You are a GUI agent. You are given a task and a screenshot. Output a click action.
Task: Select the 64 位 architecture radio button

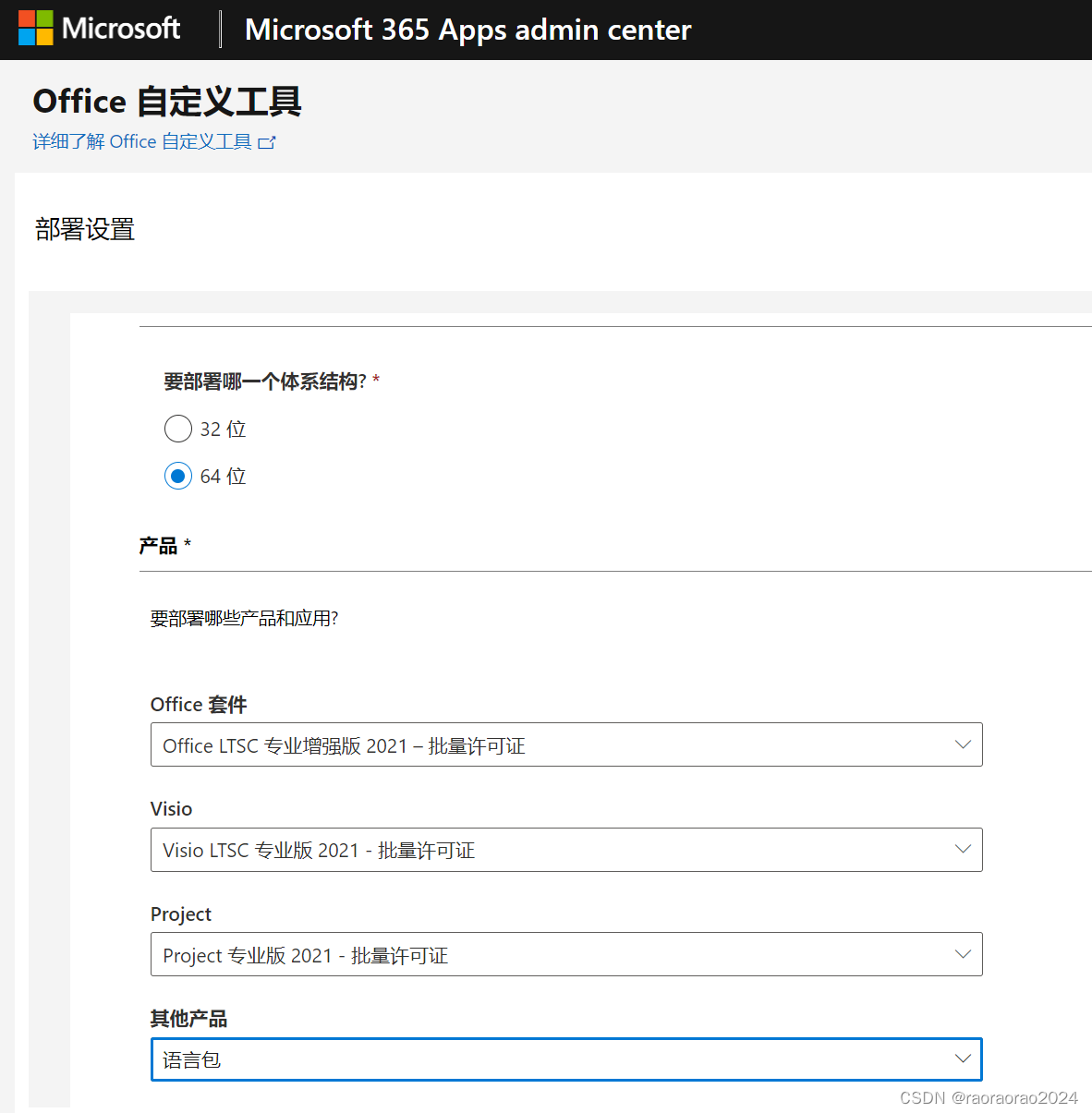(178, 476)
